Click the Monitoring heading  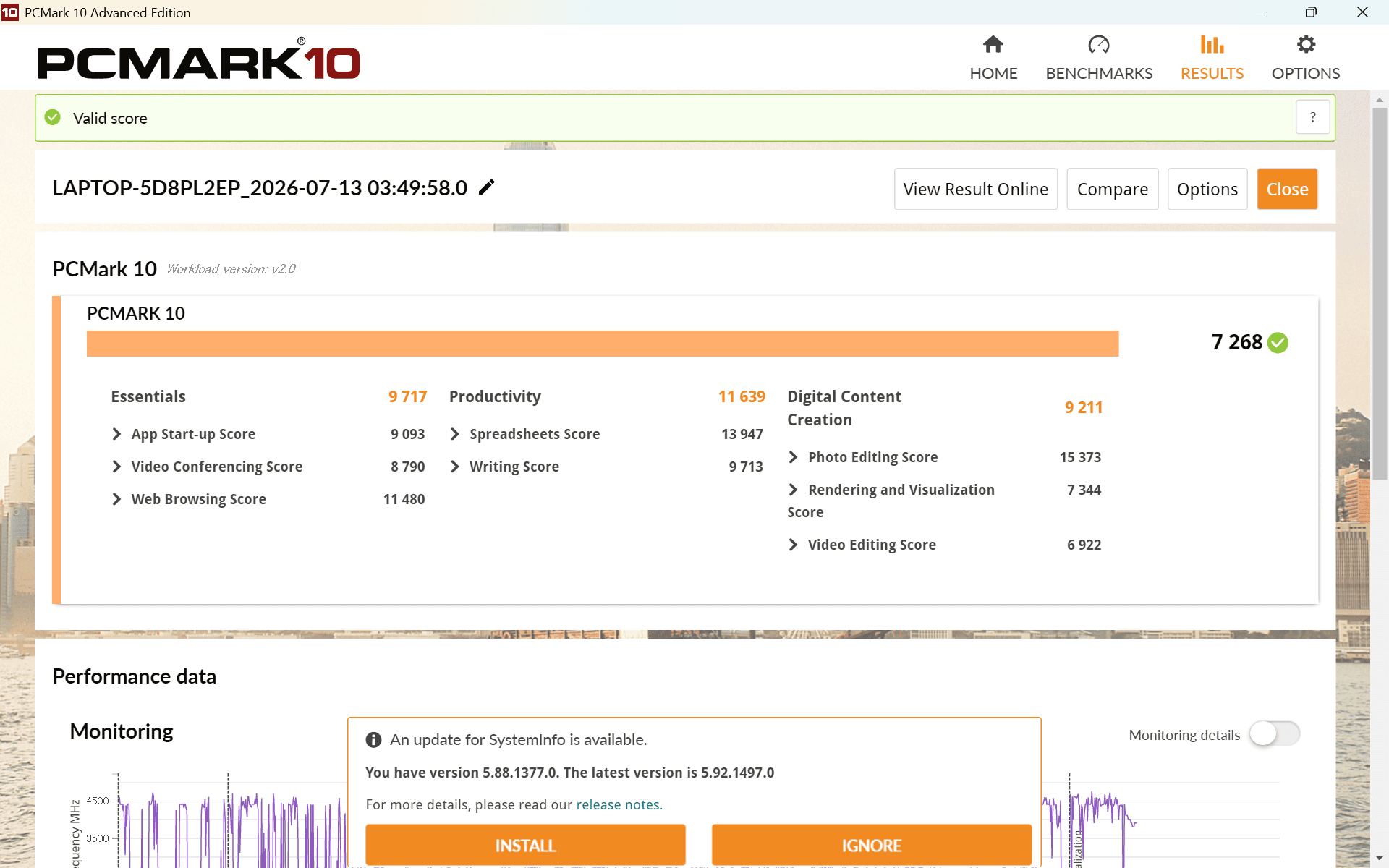122,731
